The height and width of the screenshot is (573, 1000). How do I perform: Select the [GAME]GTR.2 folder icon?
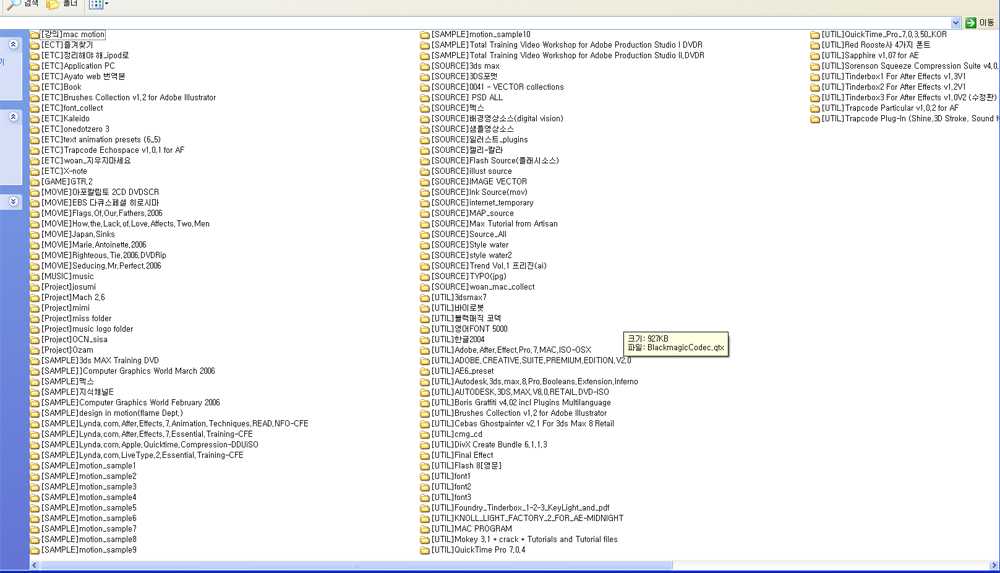35,182
